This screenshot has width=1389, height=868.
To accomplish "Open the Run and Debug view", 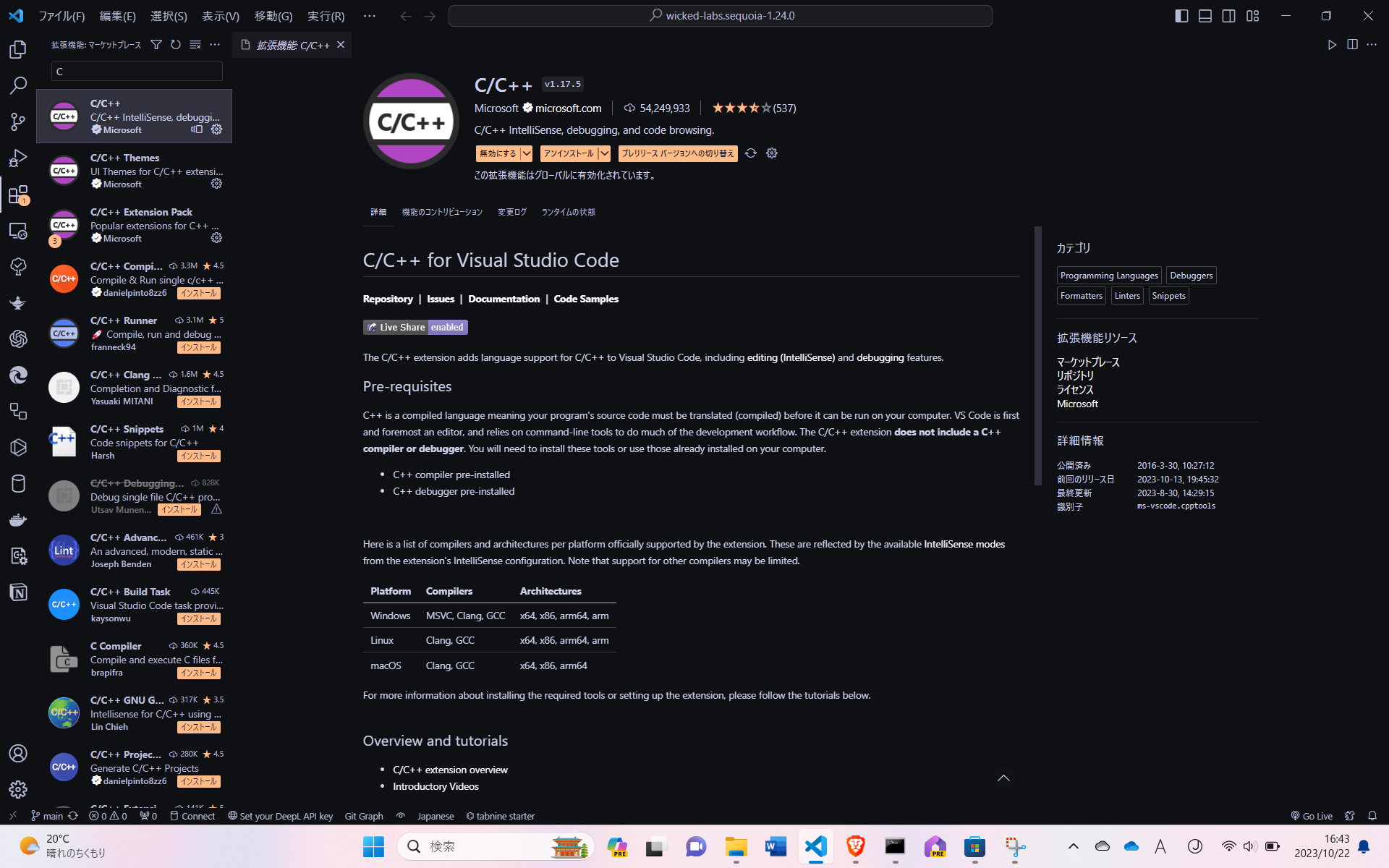I will tap(18, 158).
